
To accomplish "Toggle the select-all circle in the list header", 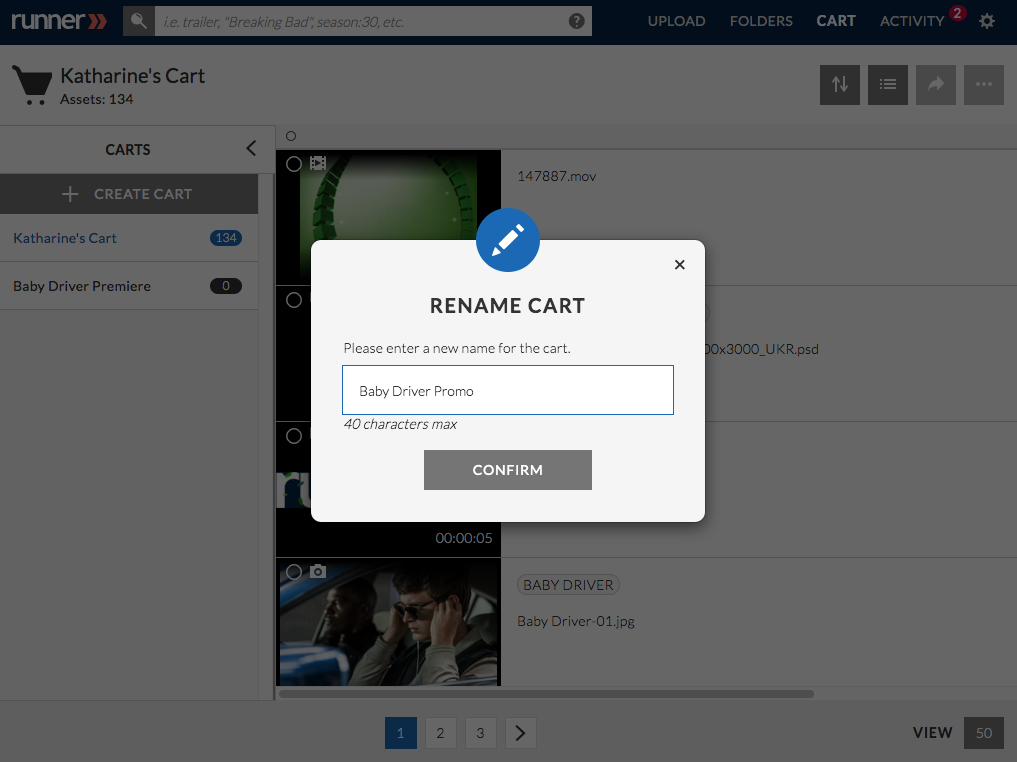I will [x=291, y=136].
